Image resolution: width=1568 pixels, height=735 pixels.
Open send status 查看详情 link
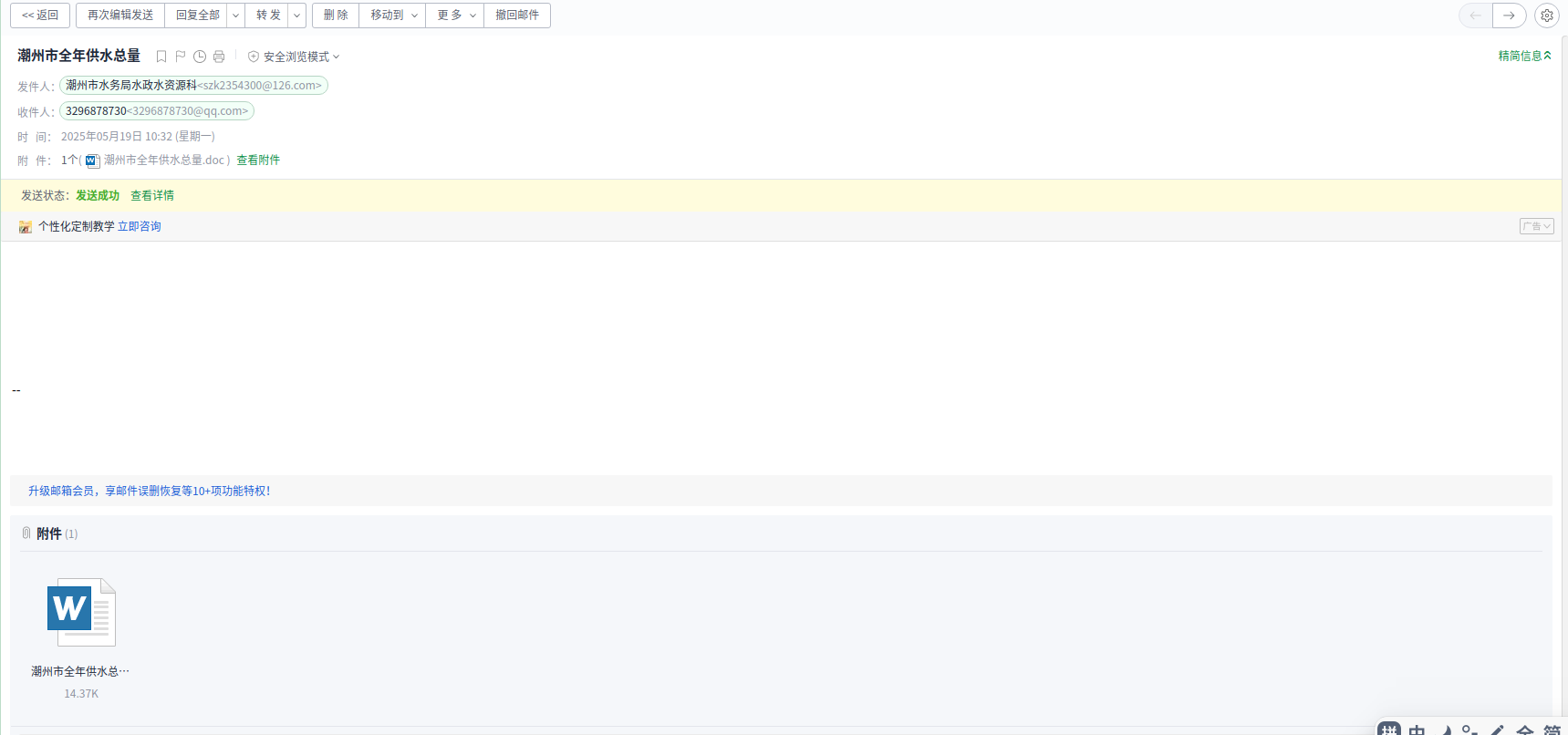(152, 196)
